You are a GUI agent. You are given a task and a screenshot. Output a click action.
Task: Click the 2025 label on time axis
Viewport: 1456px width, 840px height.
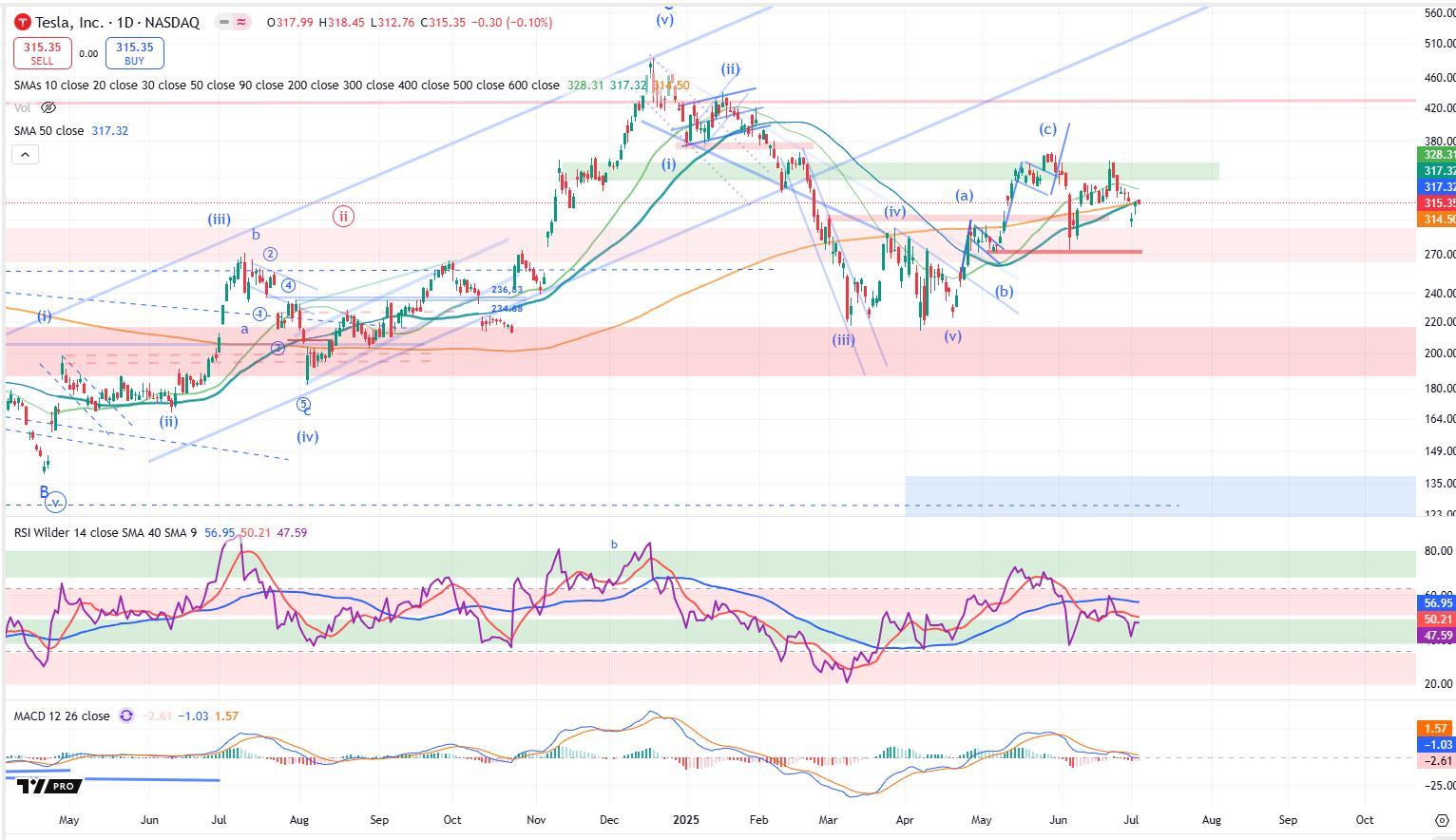tap(684, 819)
